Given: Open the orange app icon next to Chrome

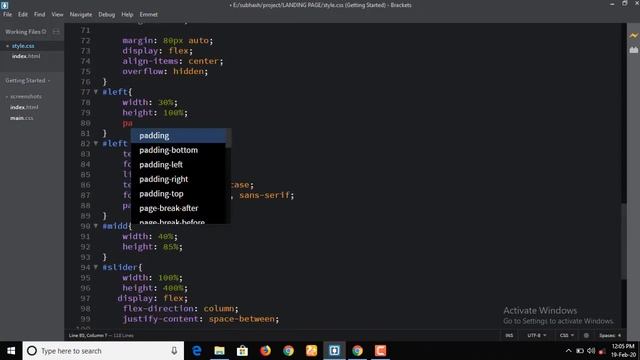Looking at the screenshot, I should click(x=311, y=351).
